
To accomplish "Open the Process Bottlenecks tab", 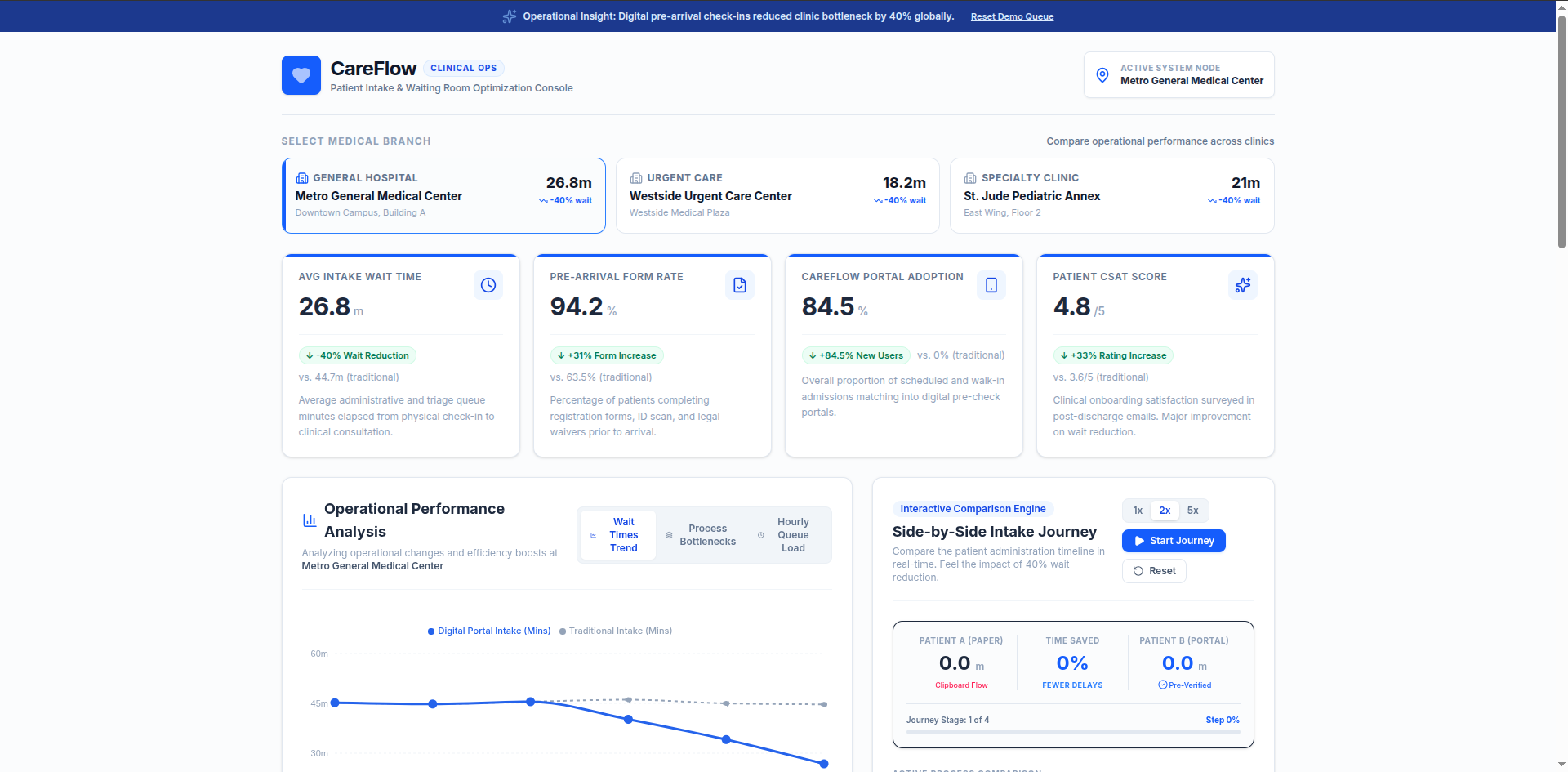I will (x=701, y=535).
